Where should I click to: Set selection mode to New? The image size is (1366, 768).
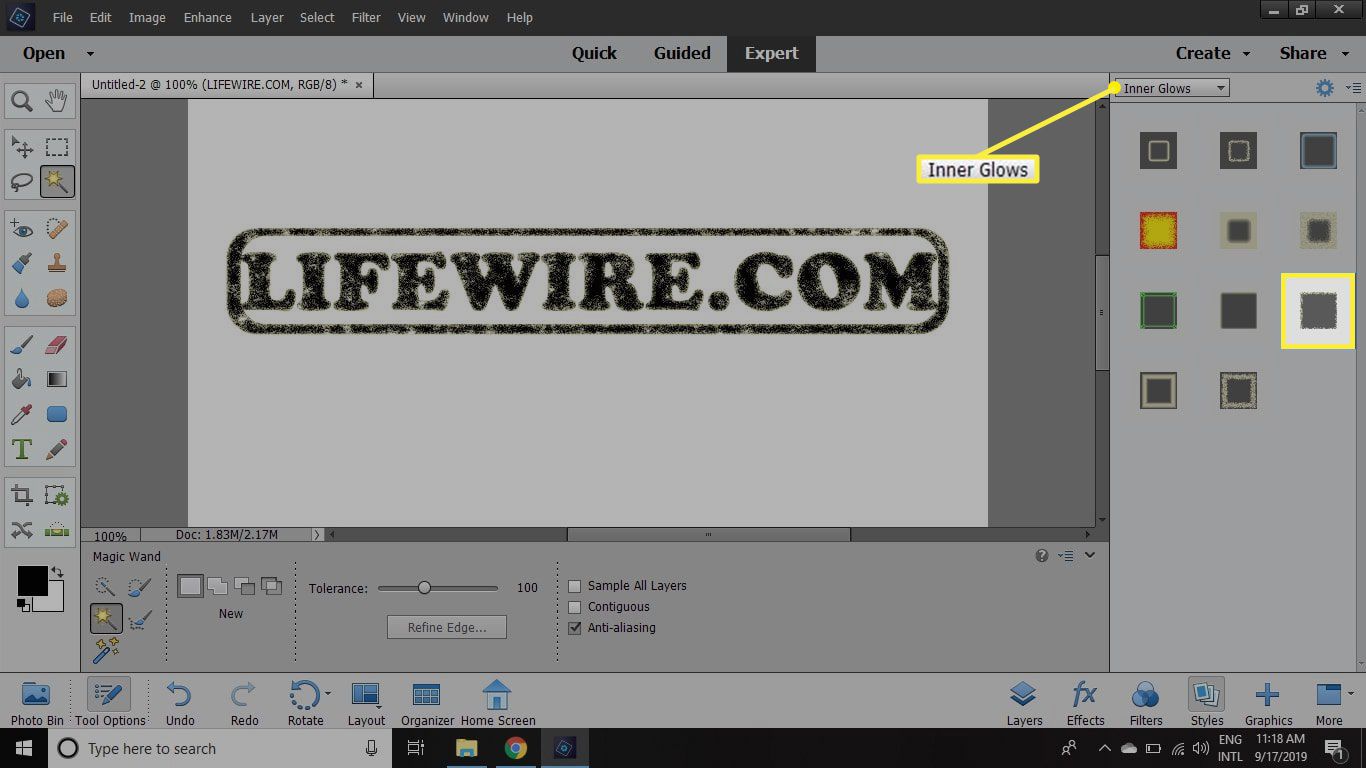coord(190,586)
